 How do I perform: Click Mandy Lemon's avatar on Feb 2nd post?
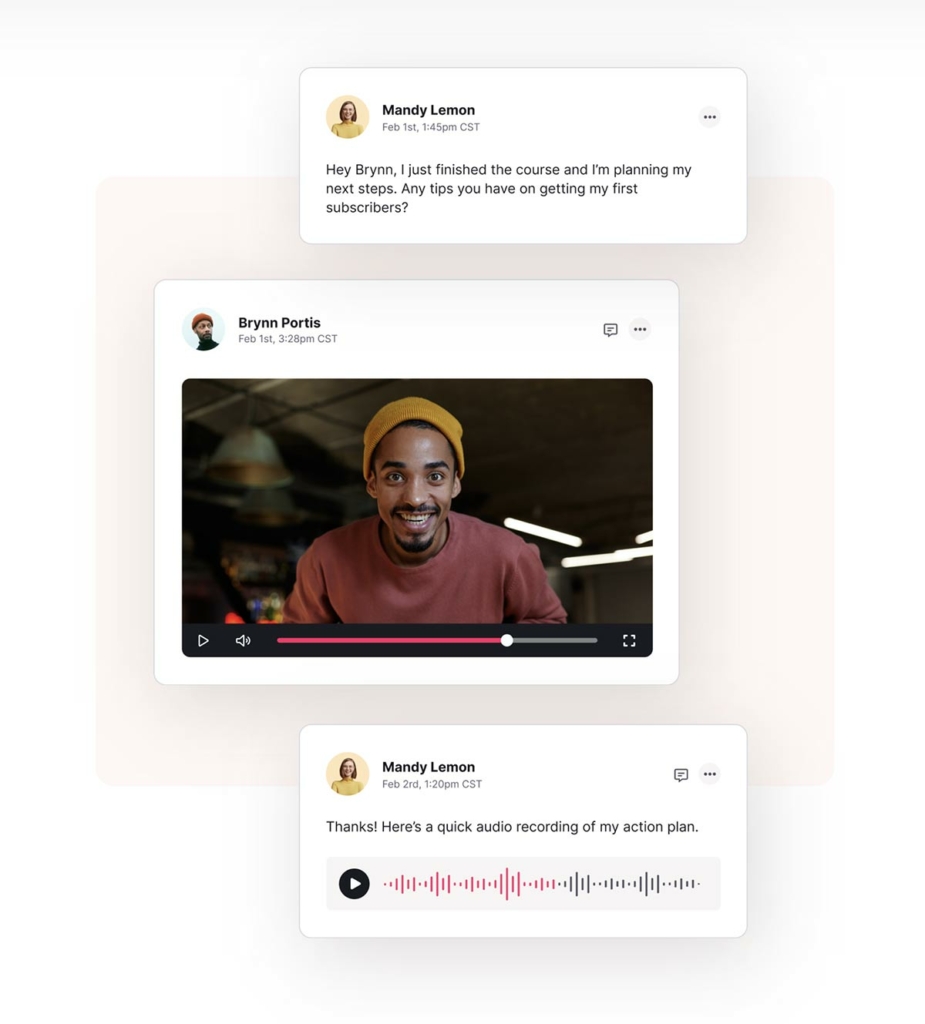(348, 774)
